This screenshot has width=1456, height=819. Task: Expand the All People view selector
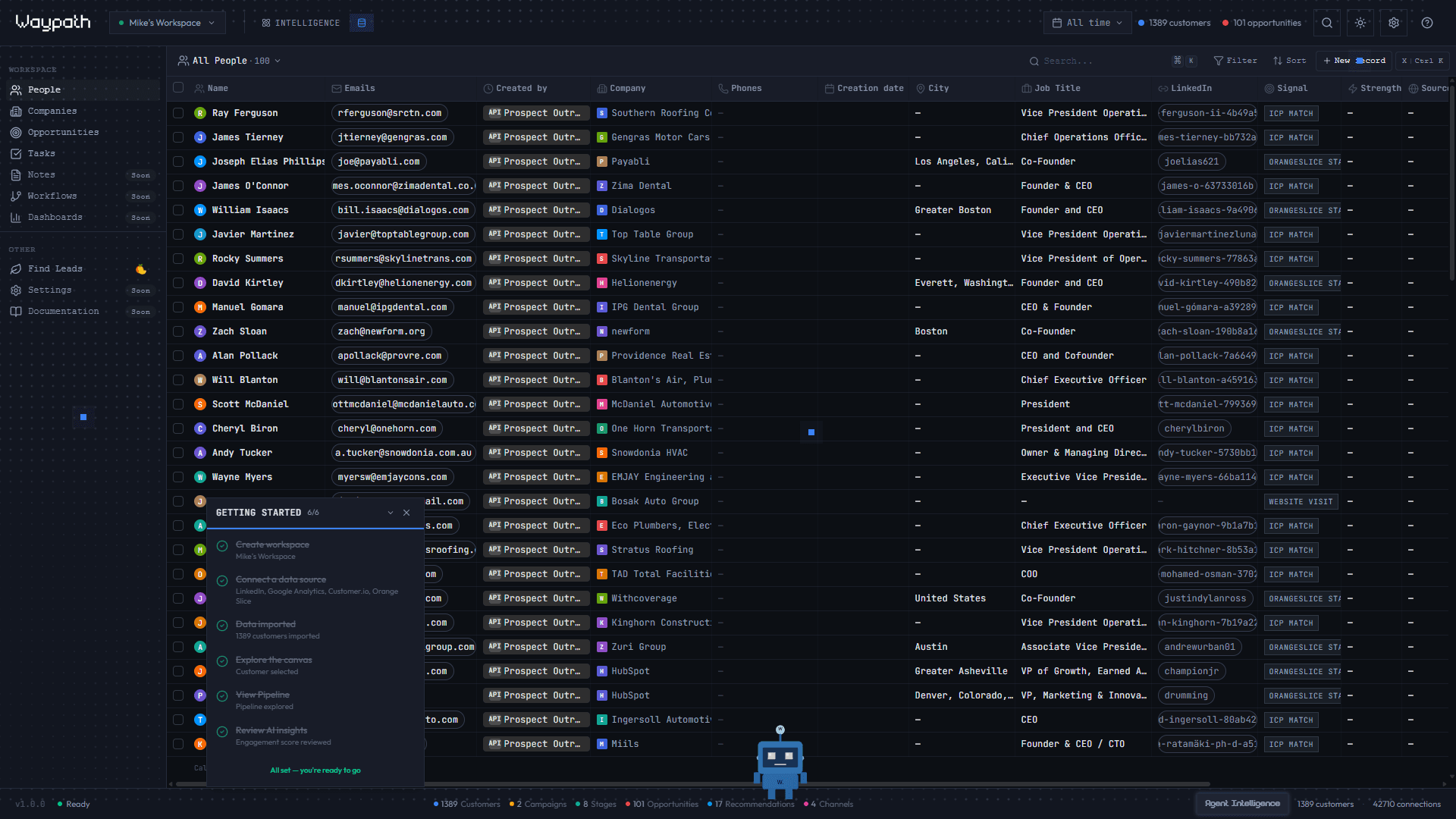tap(229, 61)
